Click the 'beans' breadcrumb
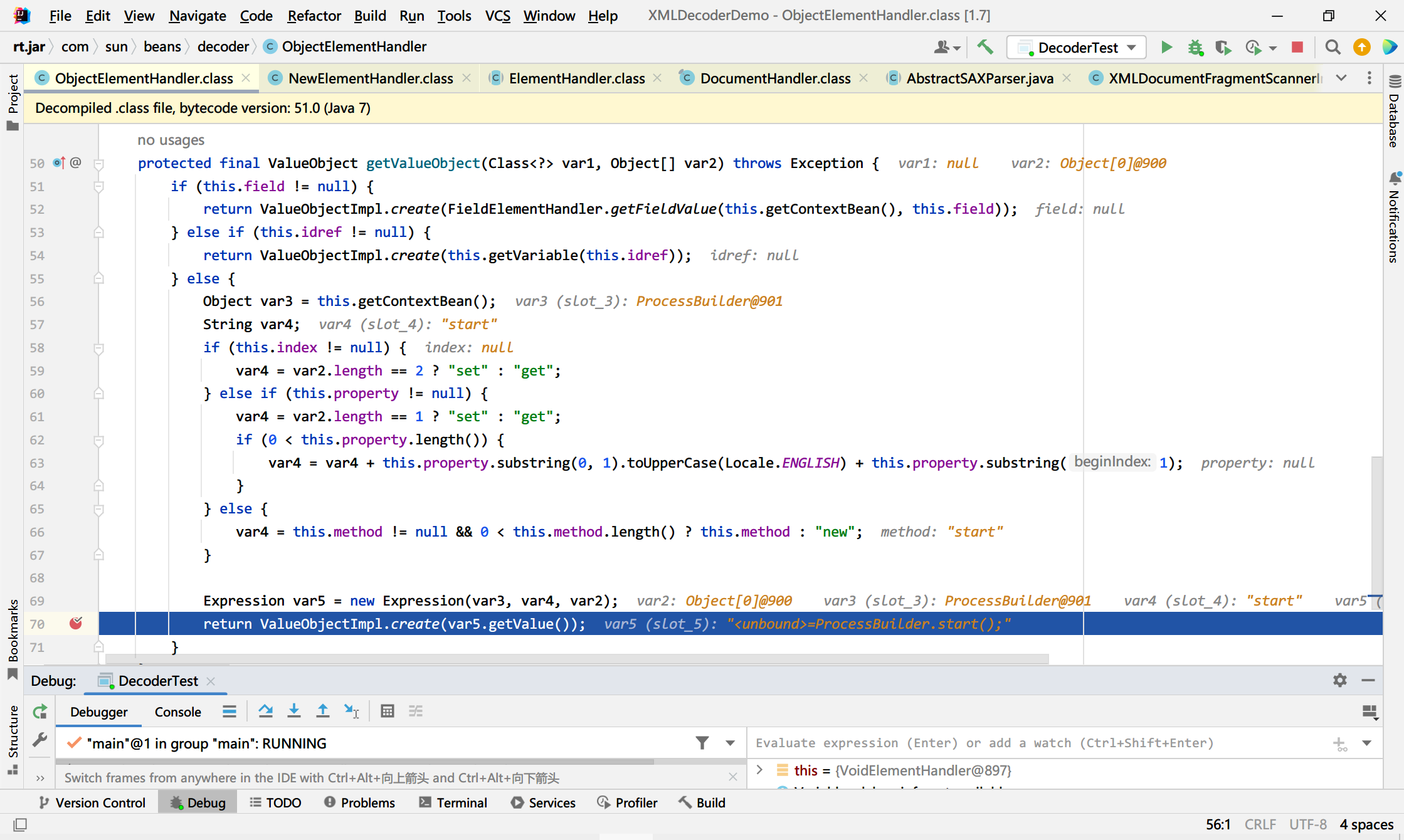This screenshot has width=1404, height=840. 162,47
